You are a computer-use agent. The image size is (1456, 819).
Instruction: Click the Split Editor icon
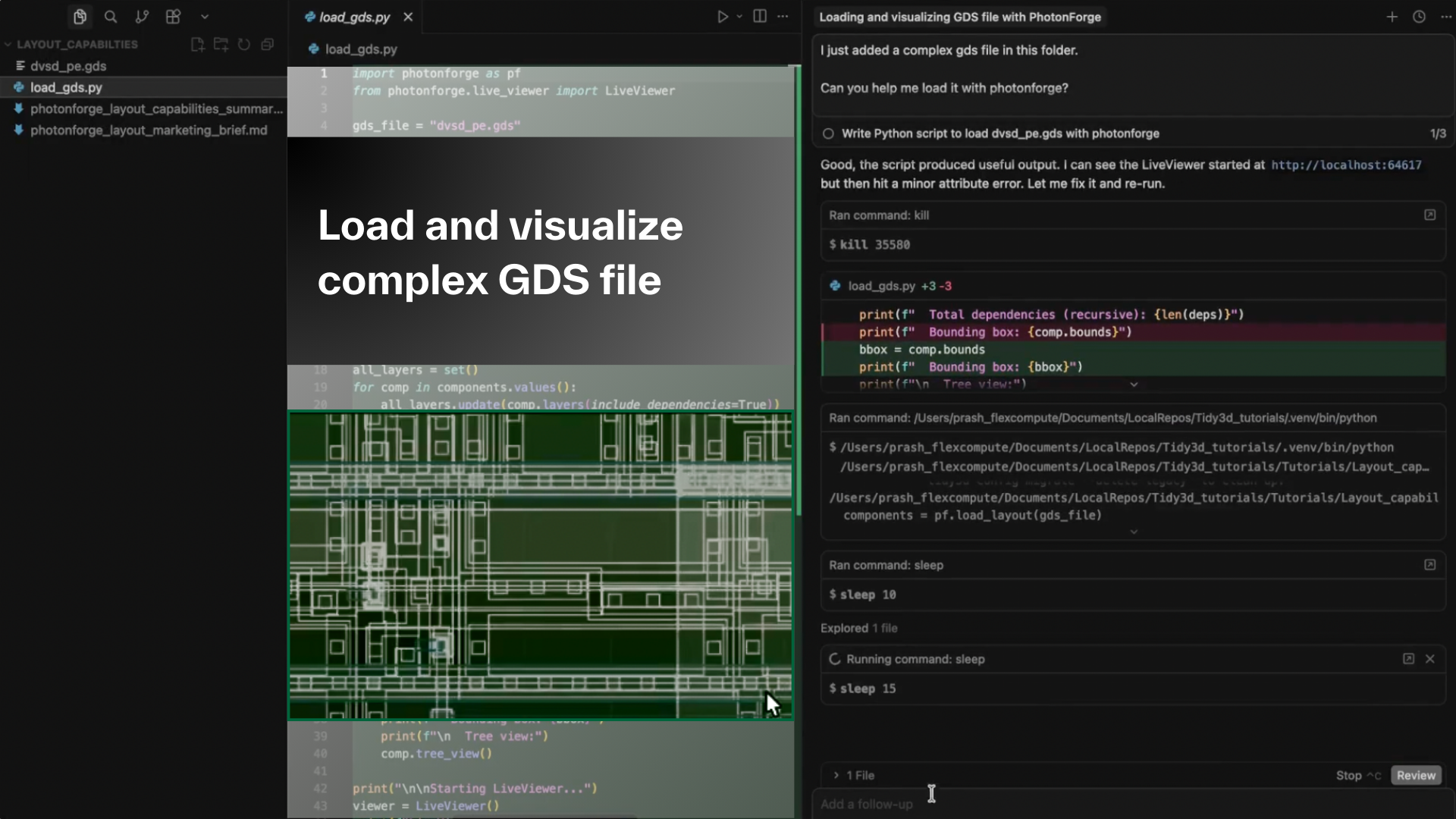coord(759,17)
